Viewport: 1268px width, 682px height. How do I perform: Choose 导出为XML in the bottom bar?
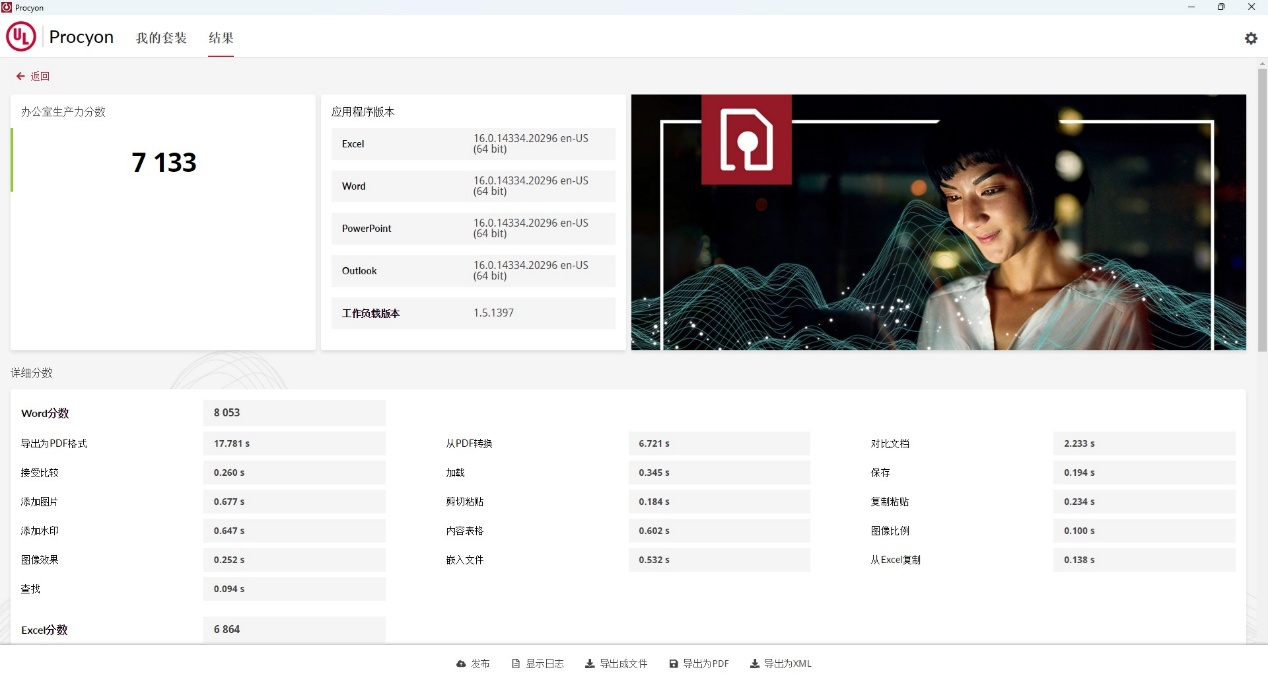click(x=780, y=664)
